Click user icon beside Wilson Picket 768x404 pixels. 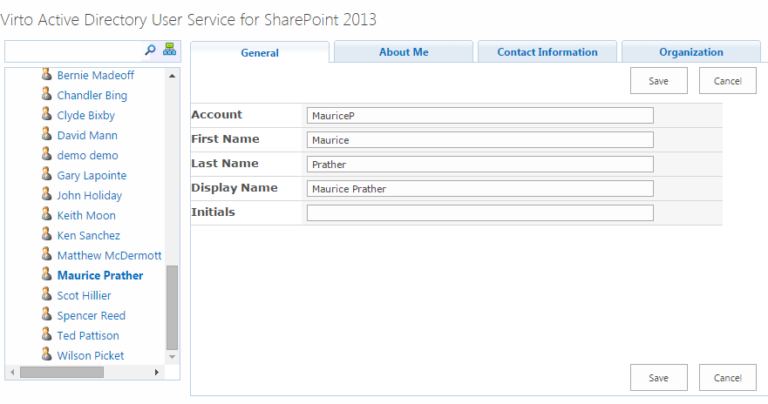tap(46, 355)
